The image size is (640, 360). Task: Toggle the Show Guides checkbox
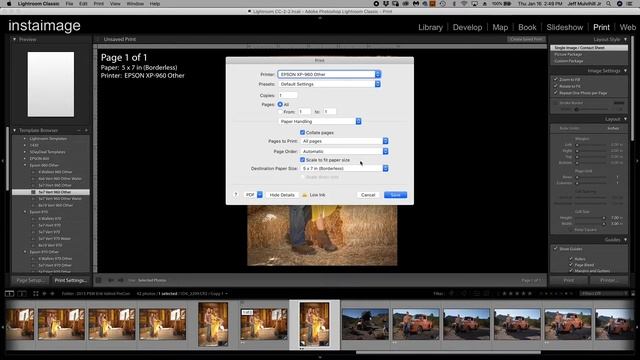click(x=556, y=249)
